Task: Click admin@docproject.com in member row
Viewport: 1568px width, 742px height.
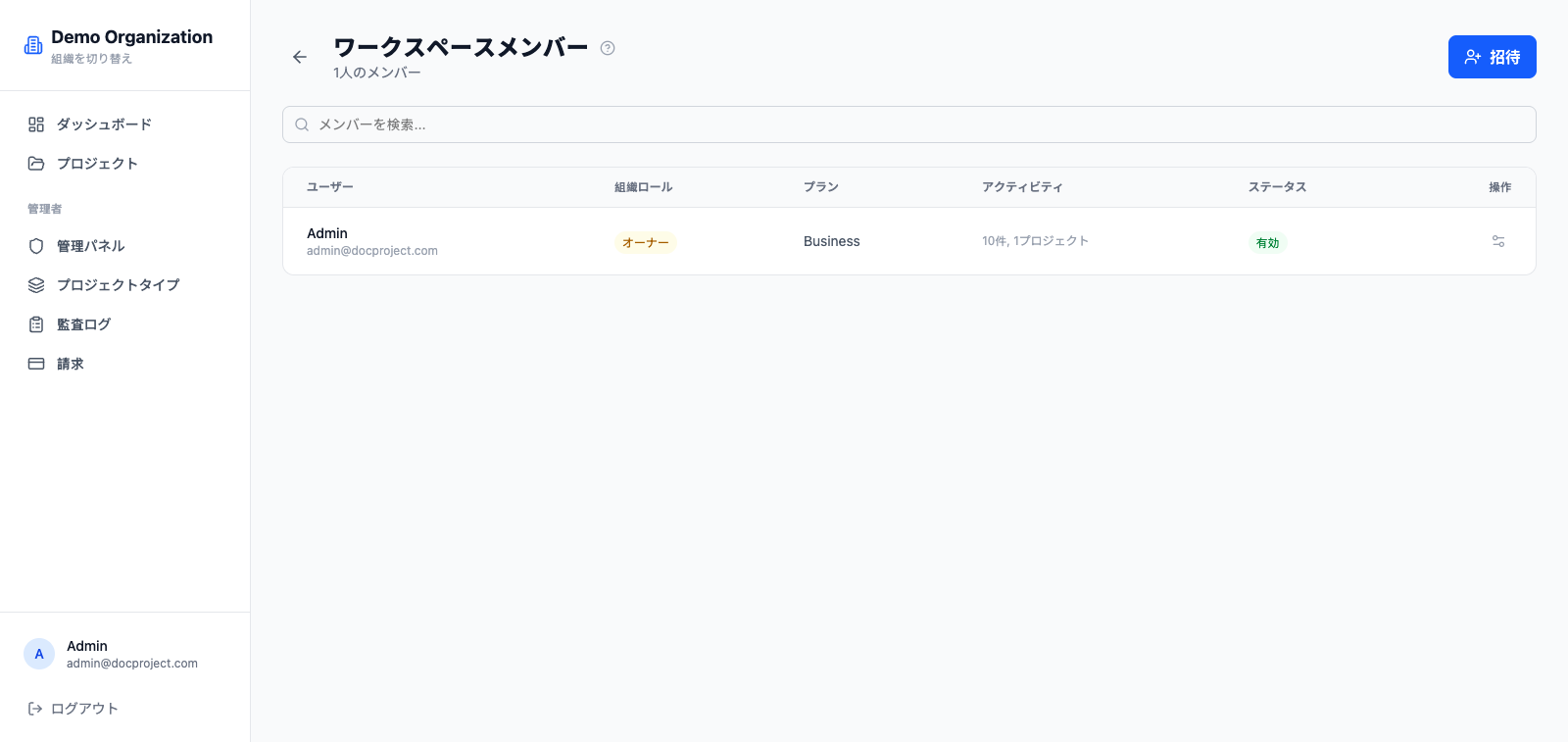Action: pyautogui.click(x=372, y=251)
